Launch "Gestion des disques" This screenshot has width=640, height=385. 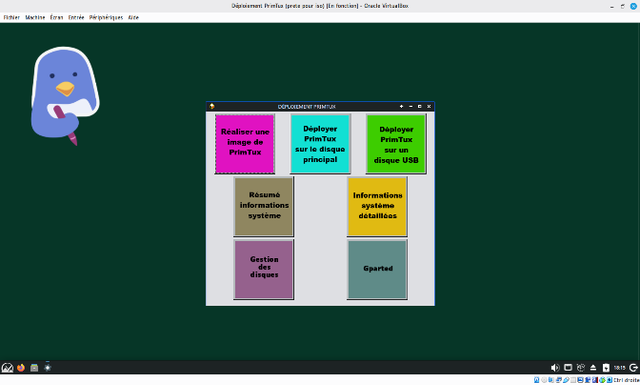[264, 269]
